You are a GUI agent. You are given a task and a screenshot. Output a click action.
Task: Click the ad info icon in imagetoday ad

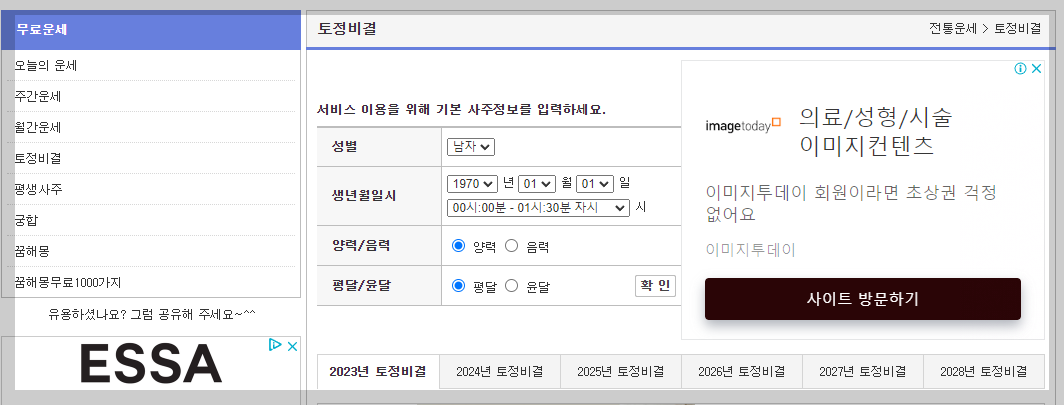pyautogui.click(x=1020, y=69)
